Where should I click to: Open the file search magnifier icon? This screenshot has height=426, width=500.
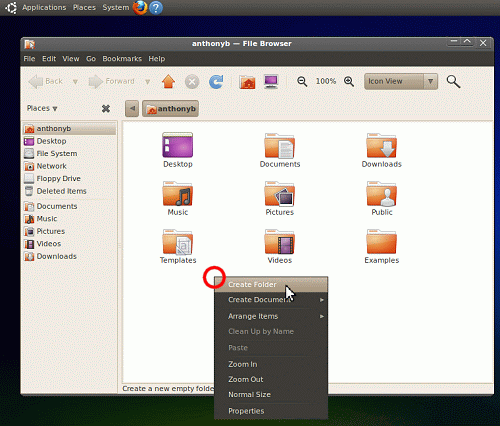[453, 81]
